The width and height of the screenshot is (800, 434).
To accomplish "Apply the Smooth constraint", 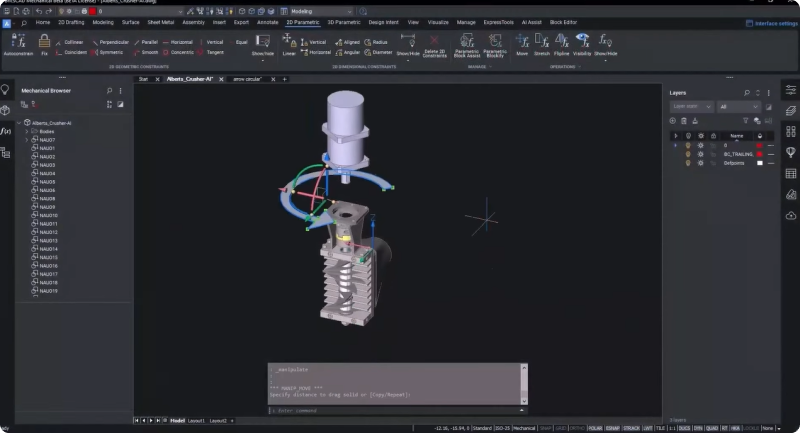I will coord(146,52).
